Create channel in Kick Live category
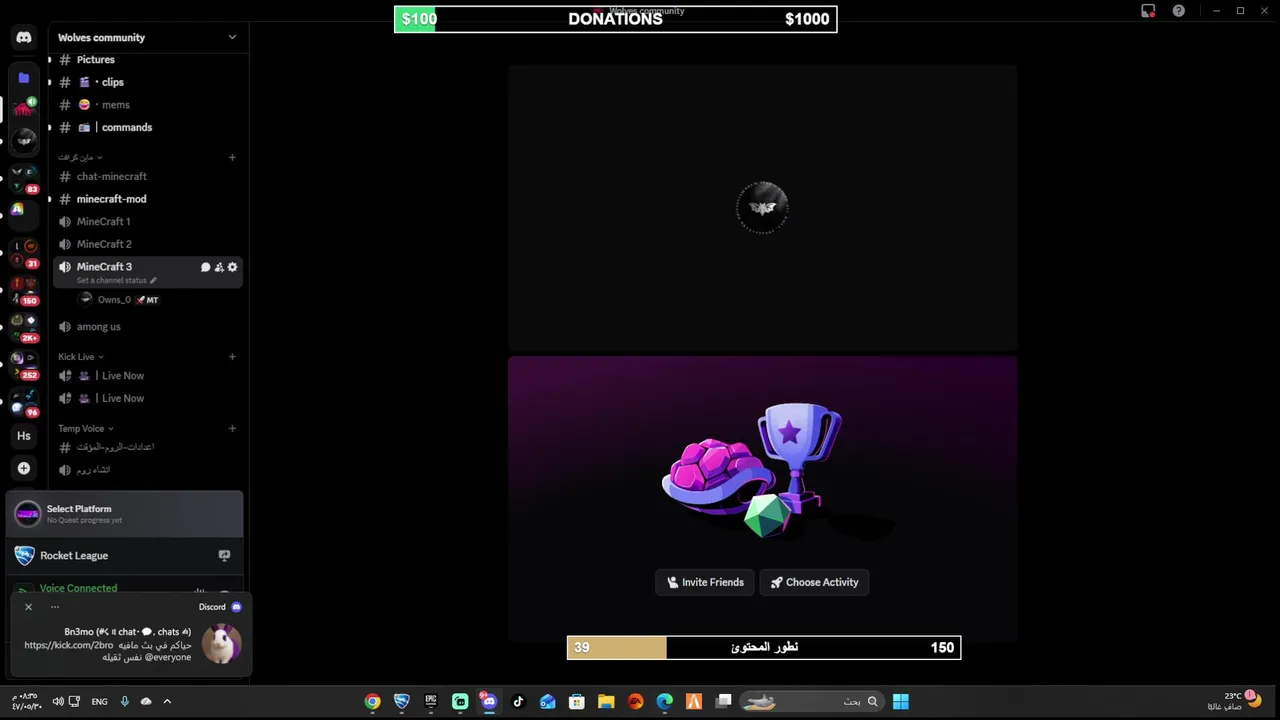 pyautogui.click(x=232, y=357)
